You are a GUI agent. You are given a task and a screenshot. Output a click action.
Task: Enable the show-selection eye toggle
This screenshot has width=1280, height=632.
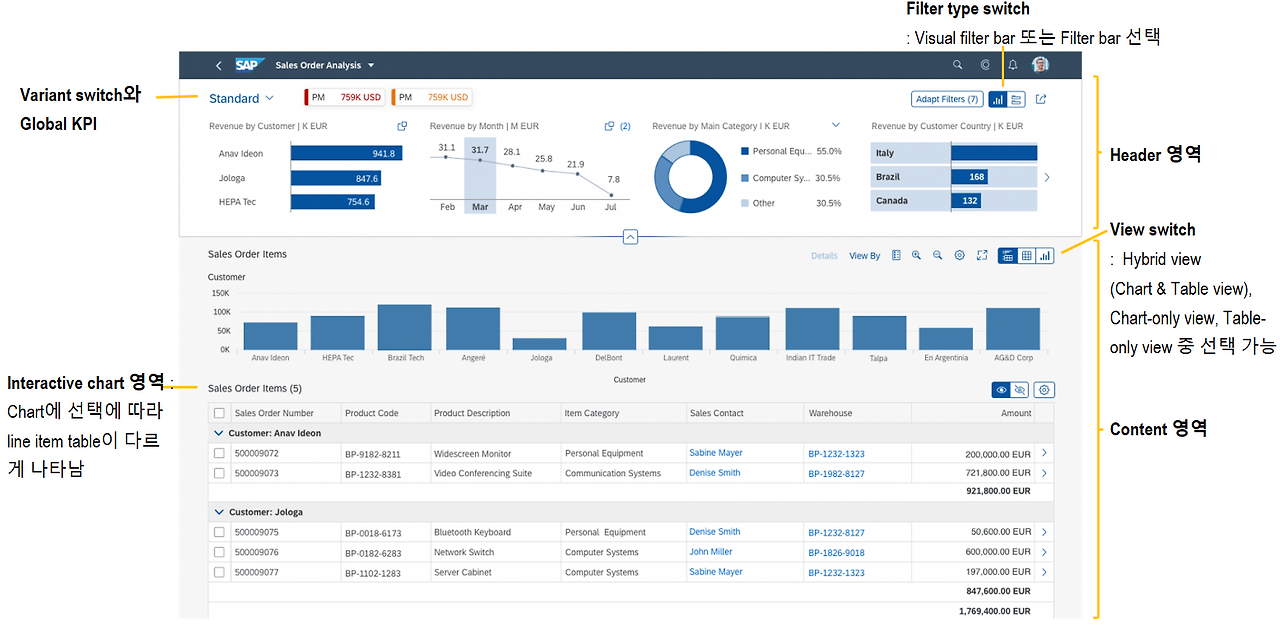pyautogui.click(x=1001, y=390)
